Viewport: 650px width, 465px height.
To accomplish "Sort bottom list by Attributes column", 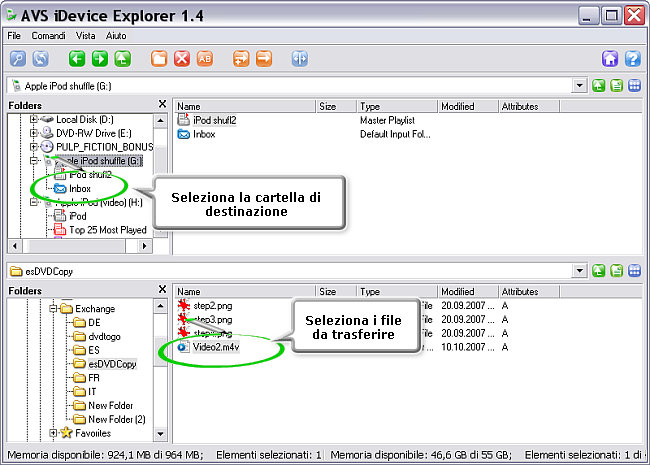I will pos(529,292).
